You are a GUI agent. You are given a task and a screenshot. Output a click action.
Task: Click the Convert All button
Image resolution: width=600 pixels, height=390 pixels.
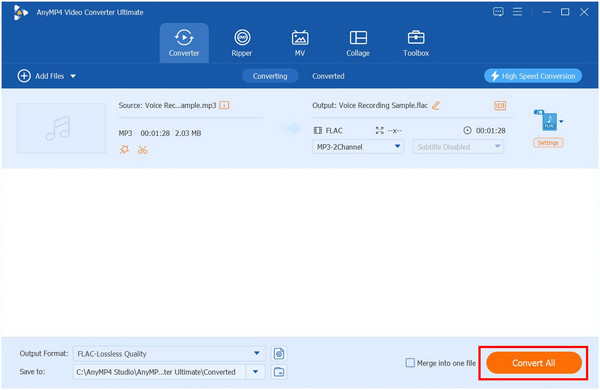coord(534,363)
